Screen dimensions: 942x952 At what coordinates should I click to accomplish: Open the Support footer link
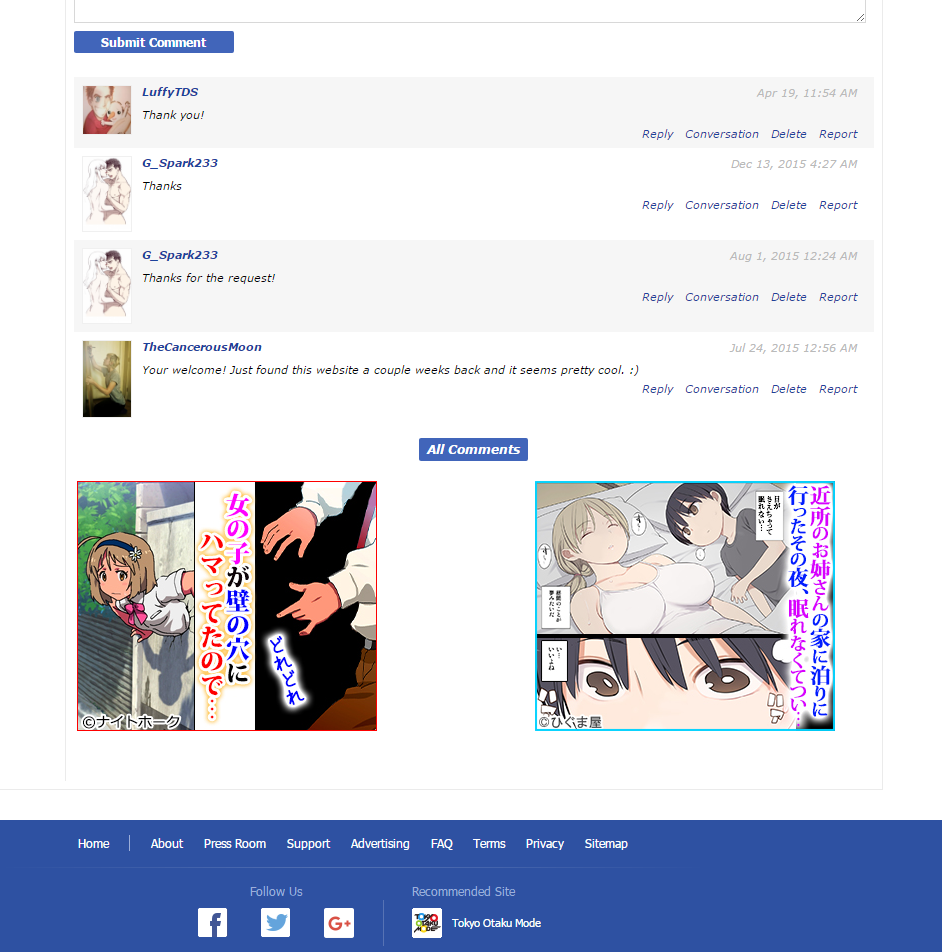point(308,843)
